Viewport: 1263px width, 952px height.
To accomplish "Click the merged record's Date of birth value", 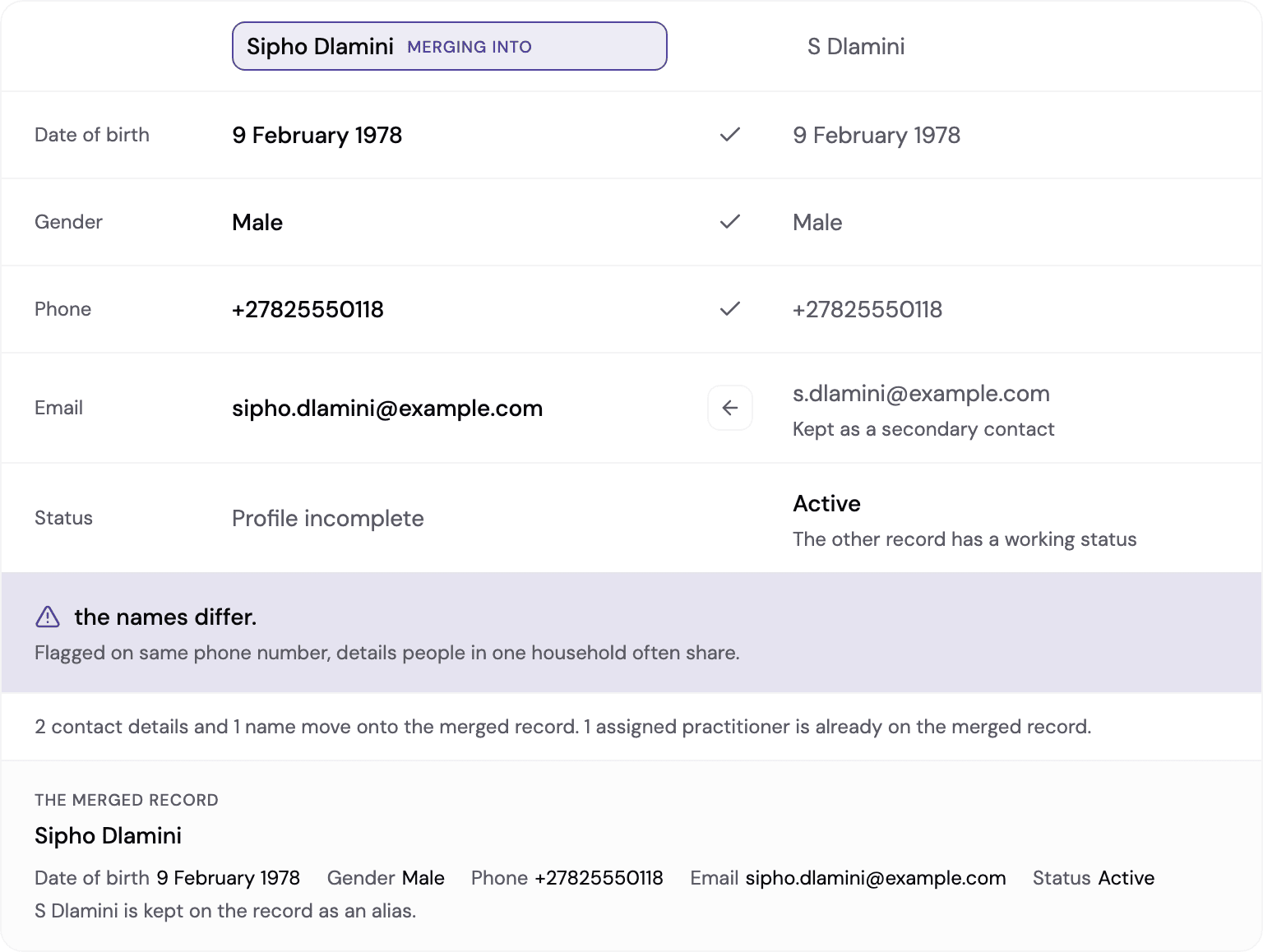I will [229, 878].
